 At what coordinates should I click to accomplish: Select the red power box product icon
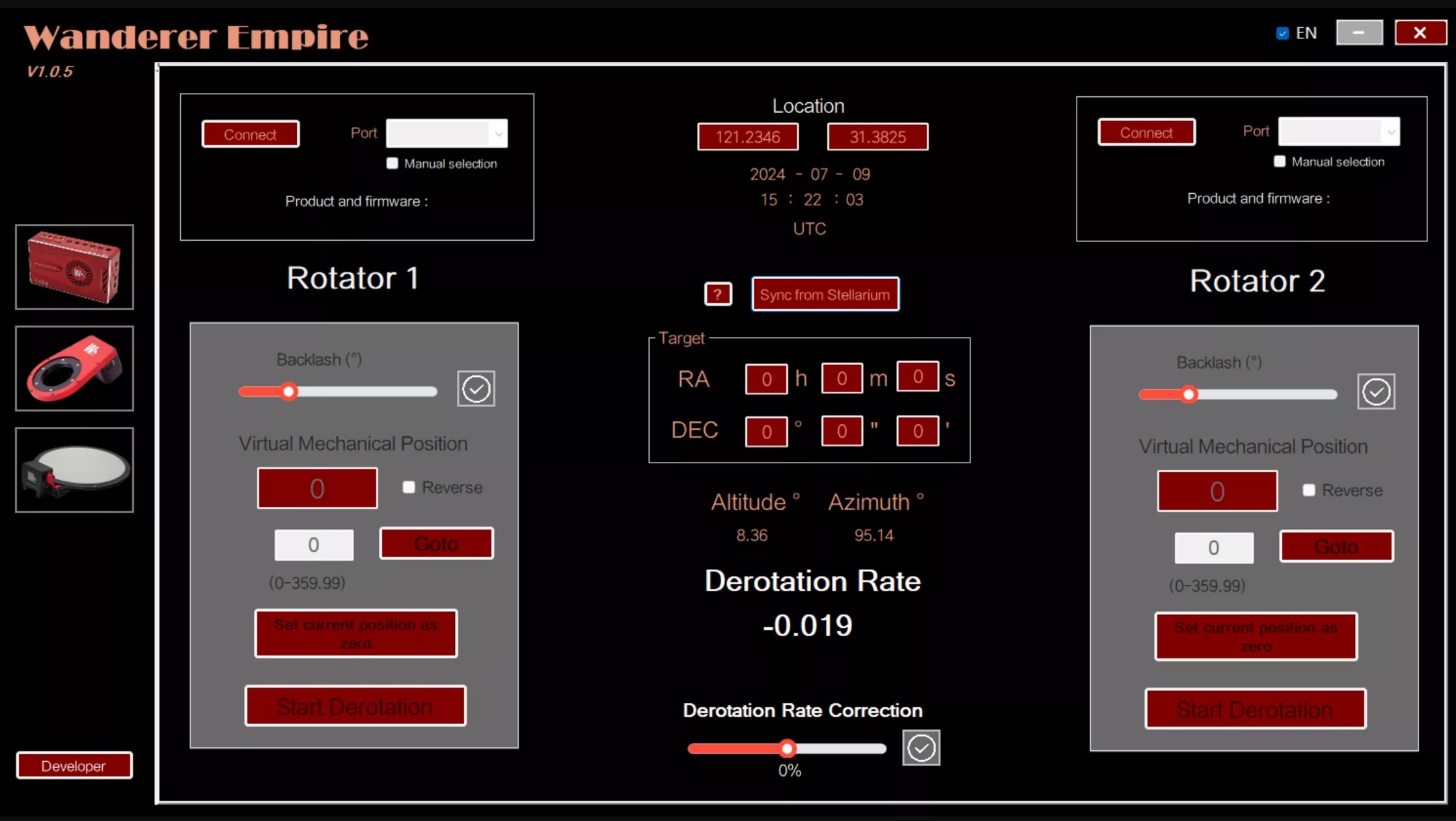click(74, 267)
